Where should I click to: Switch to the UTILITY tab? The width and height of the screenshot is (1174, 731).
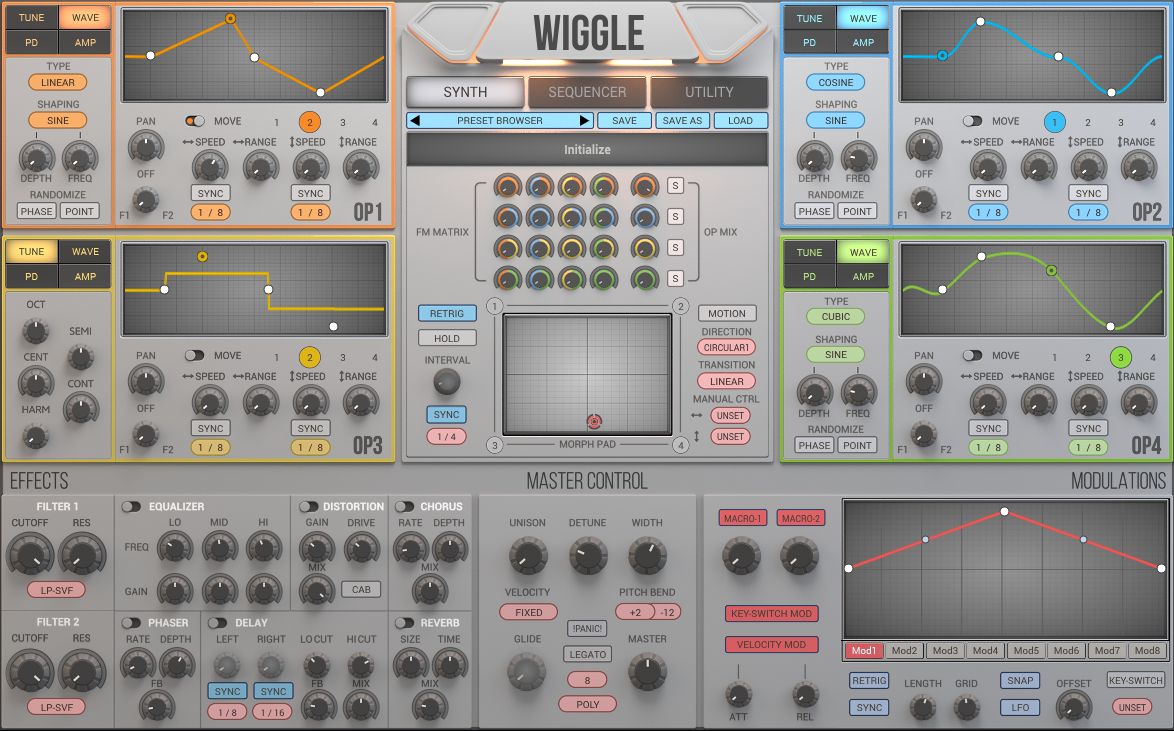pos(709,92)
